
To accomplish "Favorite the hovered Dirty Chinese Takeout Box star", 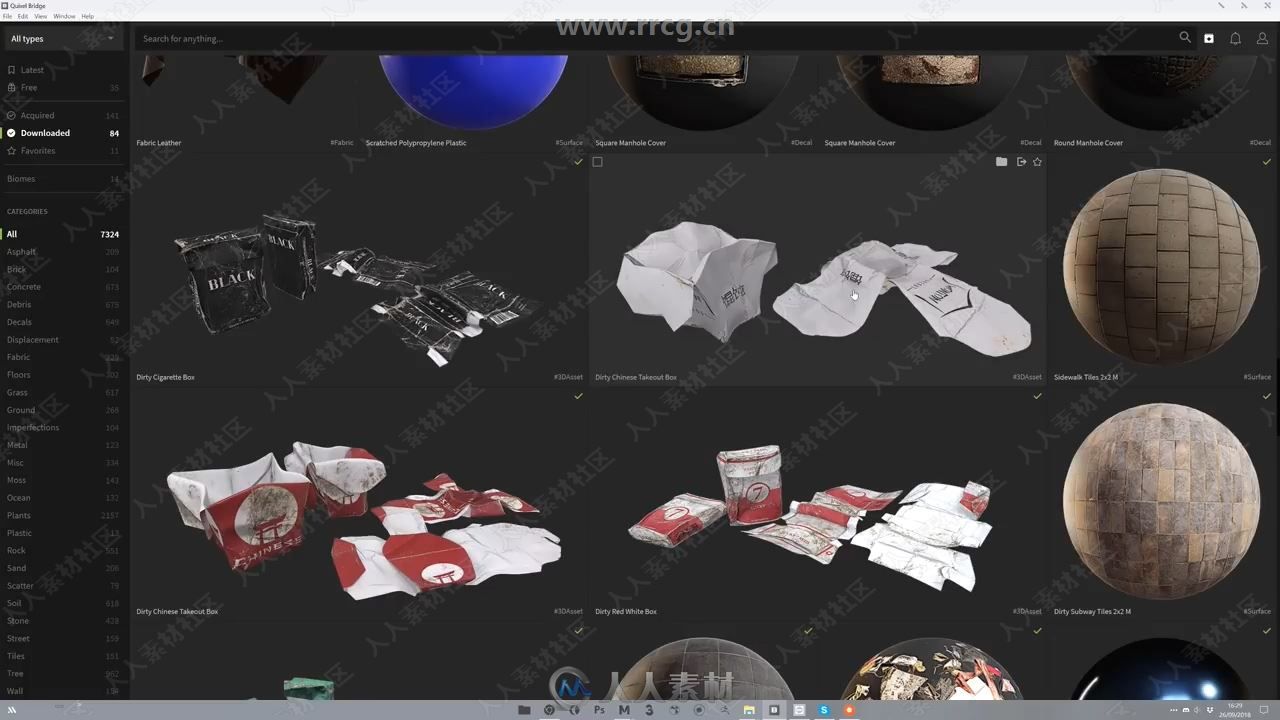I will click(1037, 162).
